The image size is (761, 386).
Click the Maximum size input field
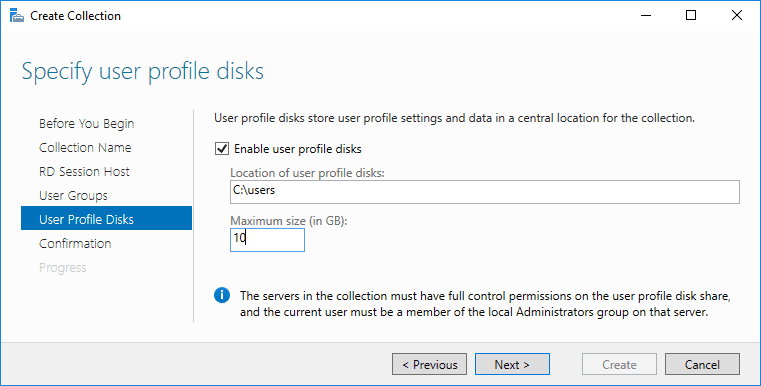[267, 240]
